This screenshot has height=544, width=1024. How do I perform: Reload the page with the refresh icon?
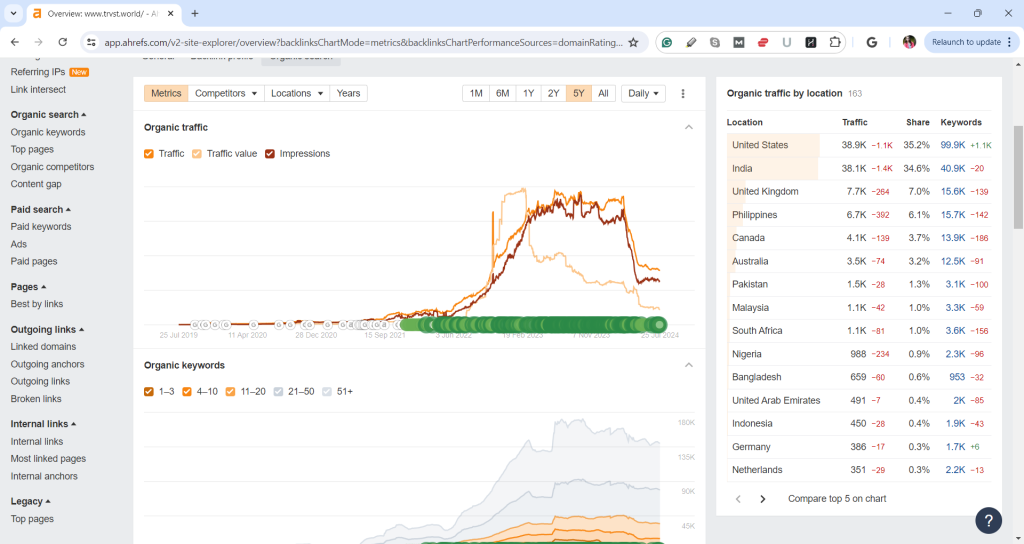[x=63, y=42]
